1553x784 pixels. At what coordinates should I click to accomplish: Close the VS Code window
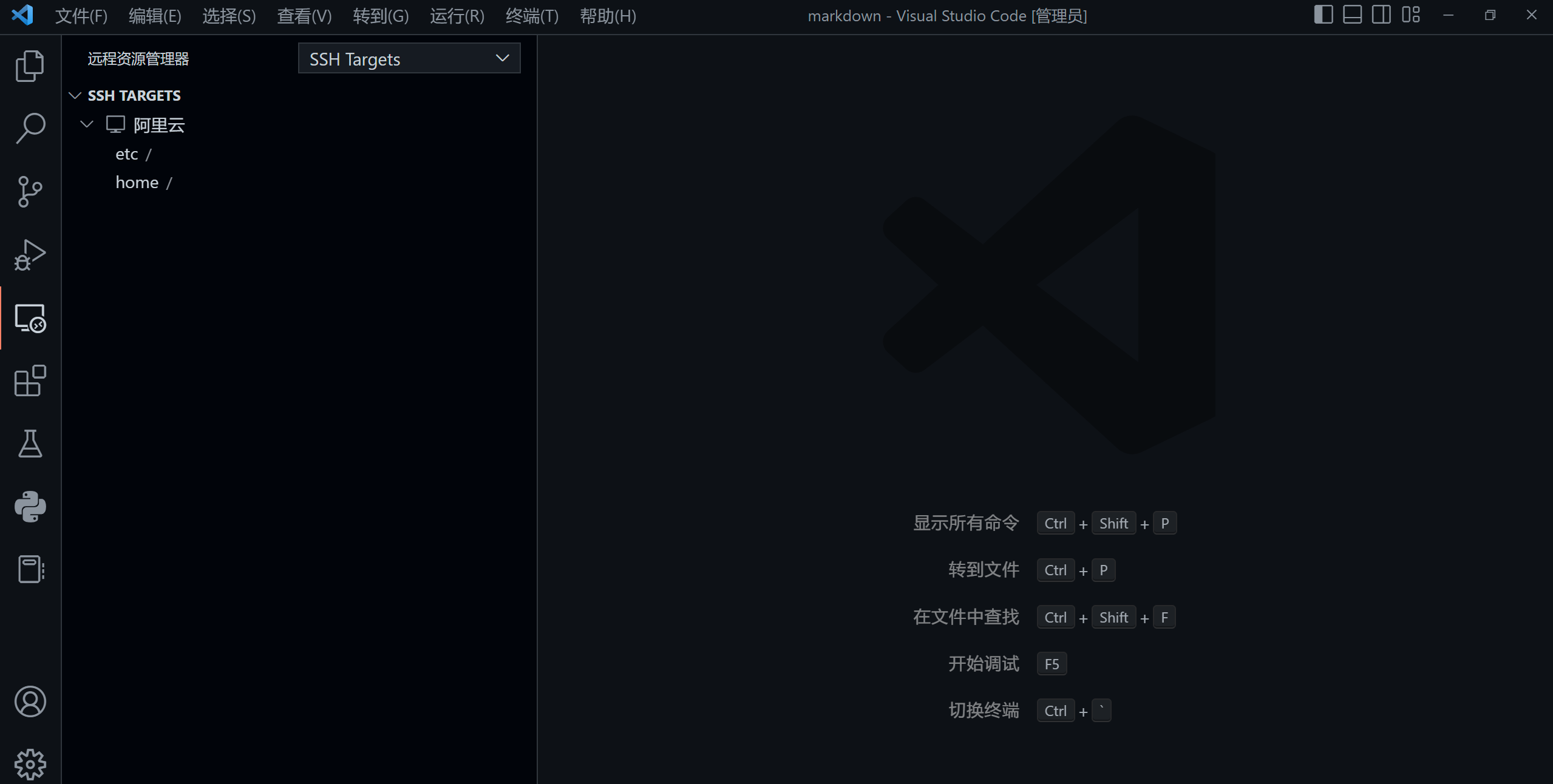[x=1532, y=15]
